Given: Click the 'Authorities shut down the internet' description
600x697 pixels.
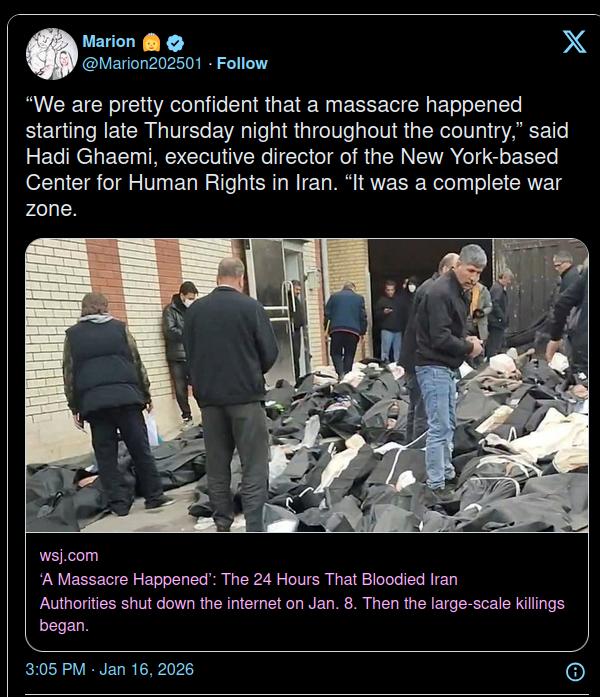Looking at the screenshot, I should point(302,604).
